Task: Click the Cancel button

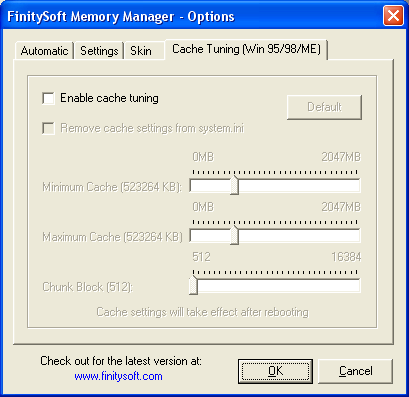Action: (x=356, y=371)
